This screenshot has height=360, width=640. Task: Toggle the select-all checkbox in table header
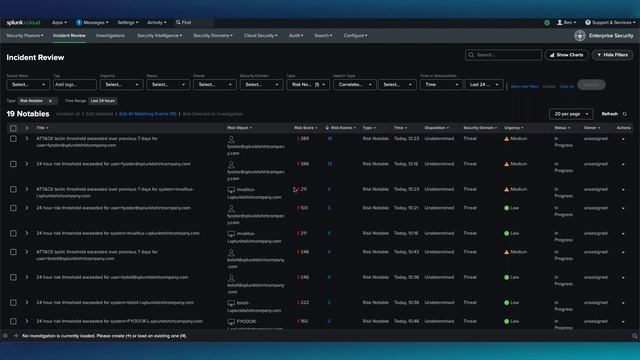click(x=13, y=128)
